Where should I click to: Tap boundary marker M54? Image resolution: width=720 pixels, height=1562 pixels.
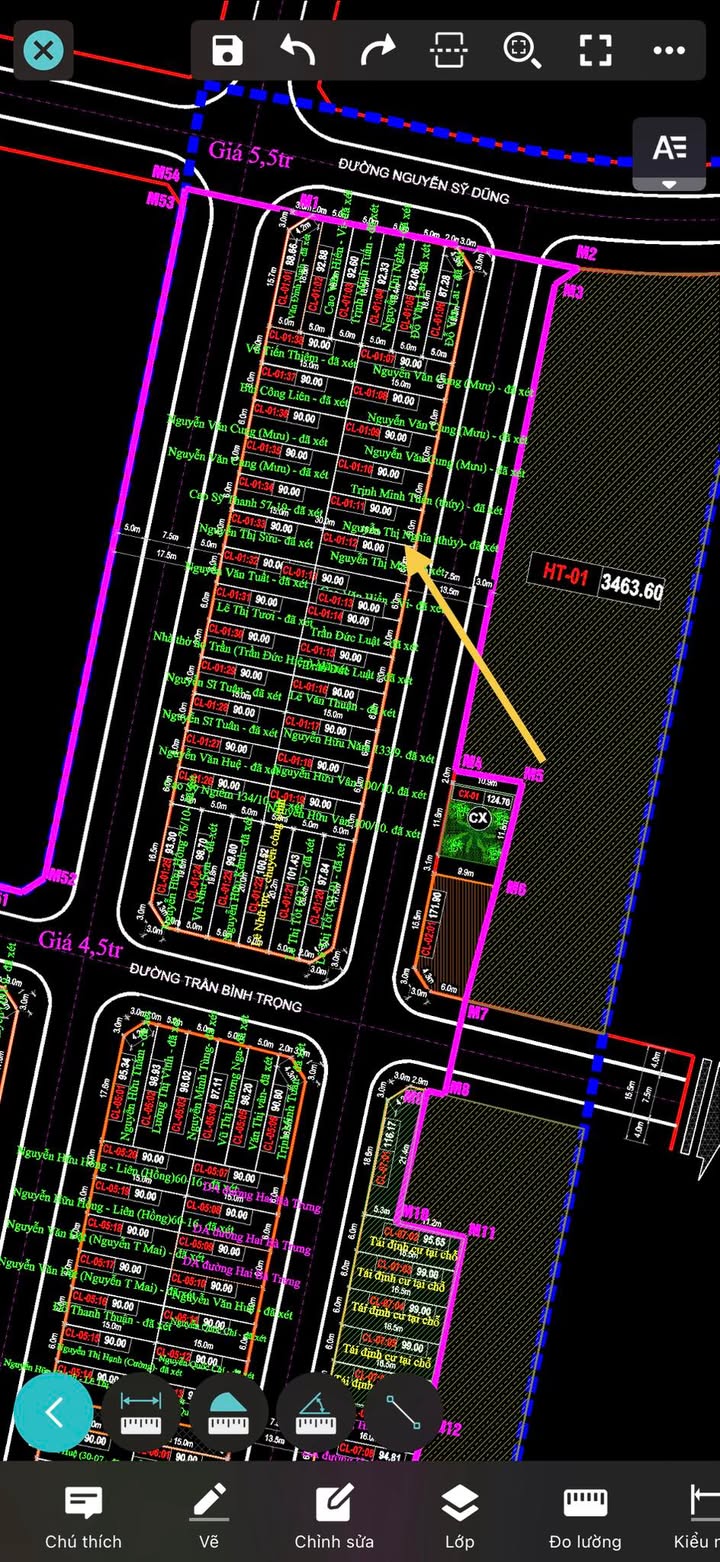[166, 173]
